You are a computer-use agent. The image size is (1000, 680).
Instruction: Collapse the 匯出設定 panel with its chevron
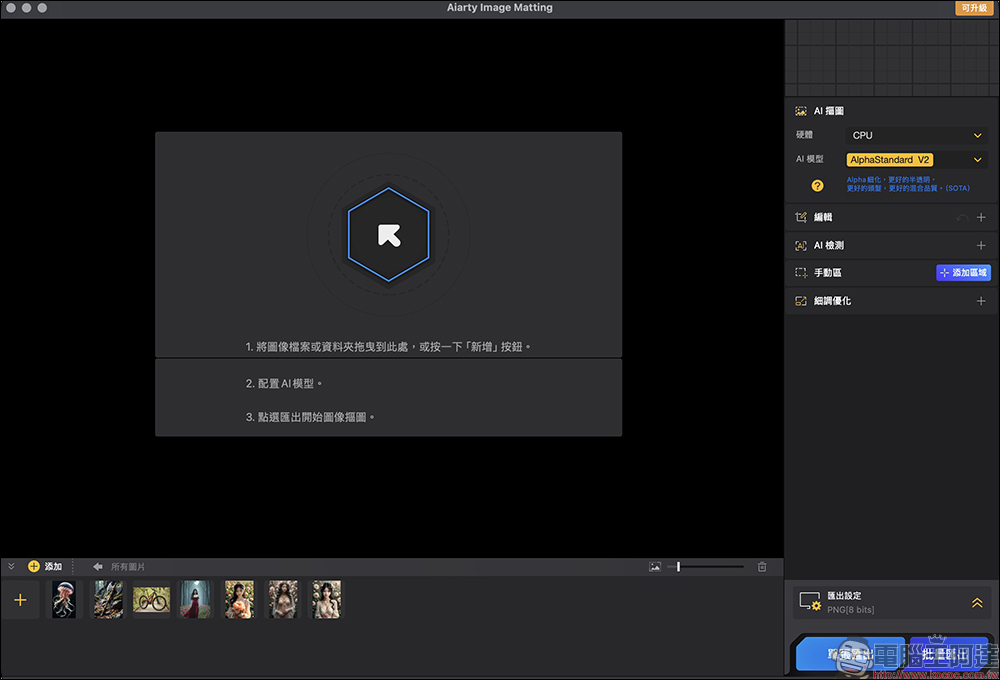[977, 603]
